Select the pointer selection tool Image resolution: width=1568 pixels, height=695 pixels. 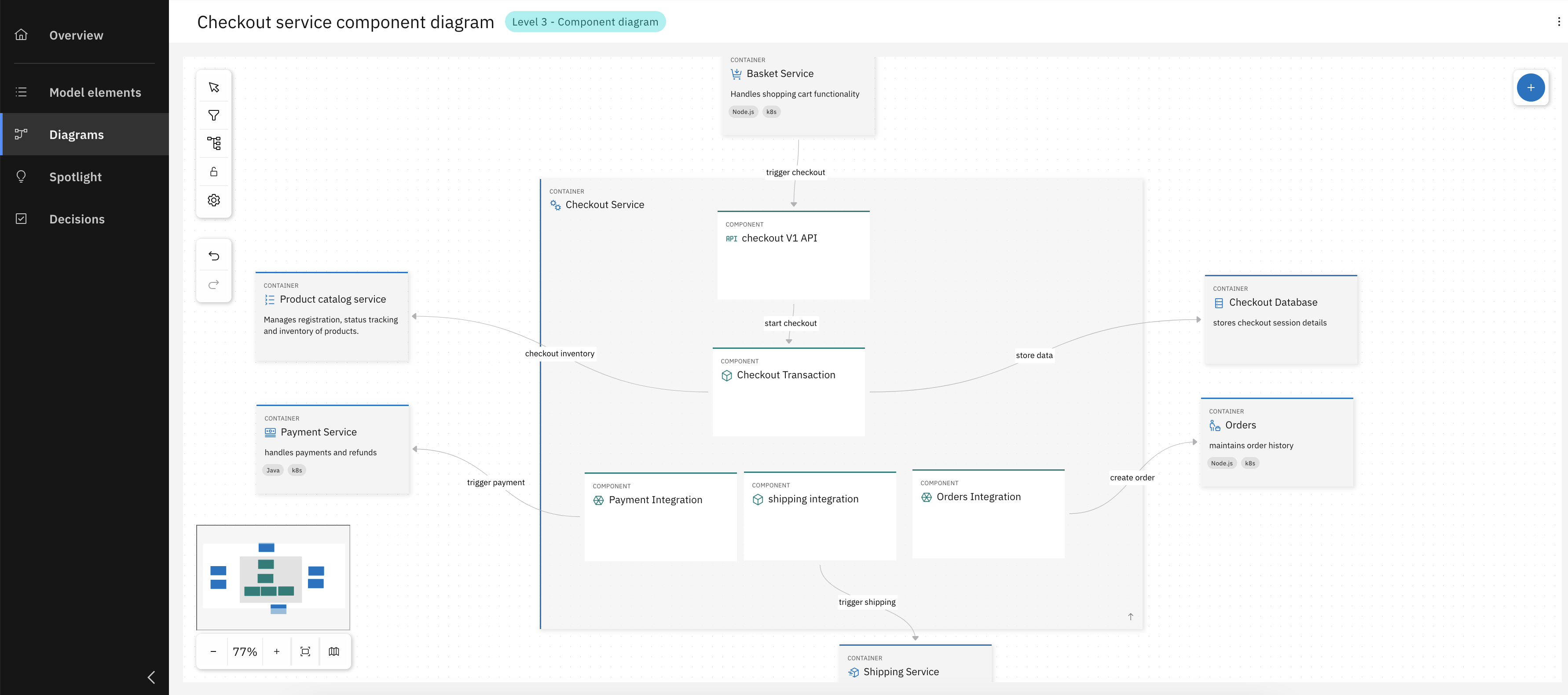coord(214,87)
